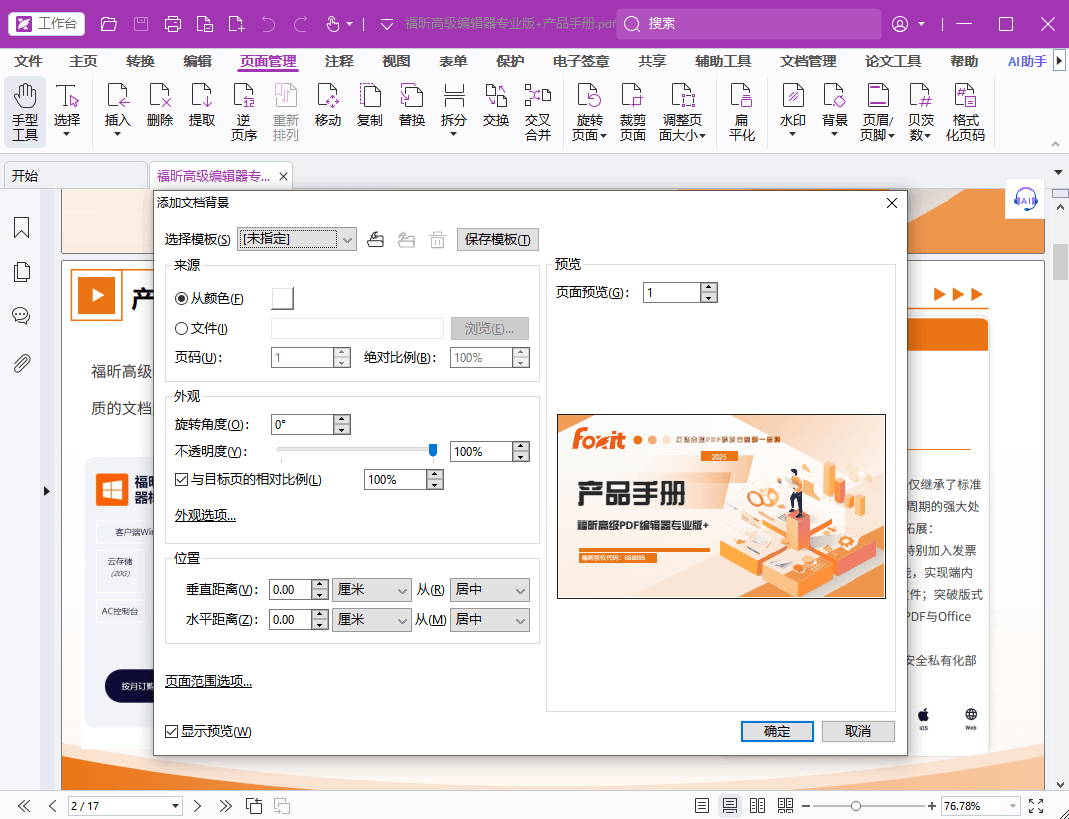1069x819 pixels.
Task: Click the Flatten (扁平化) icon
Action: click(x=741, y=112)
